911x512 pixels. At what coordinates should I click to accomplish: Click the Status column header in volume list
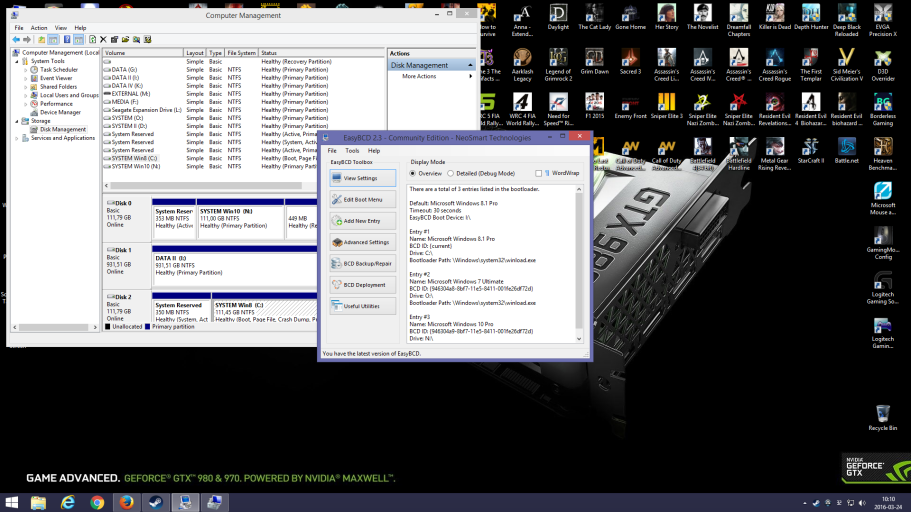pos(321,53)
